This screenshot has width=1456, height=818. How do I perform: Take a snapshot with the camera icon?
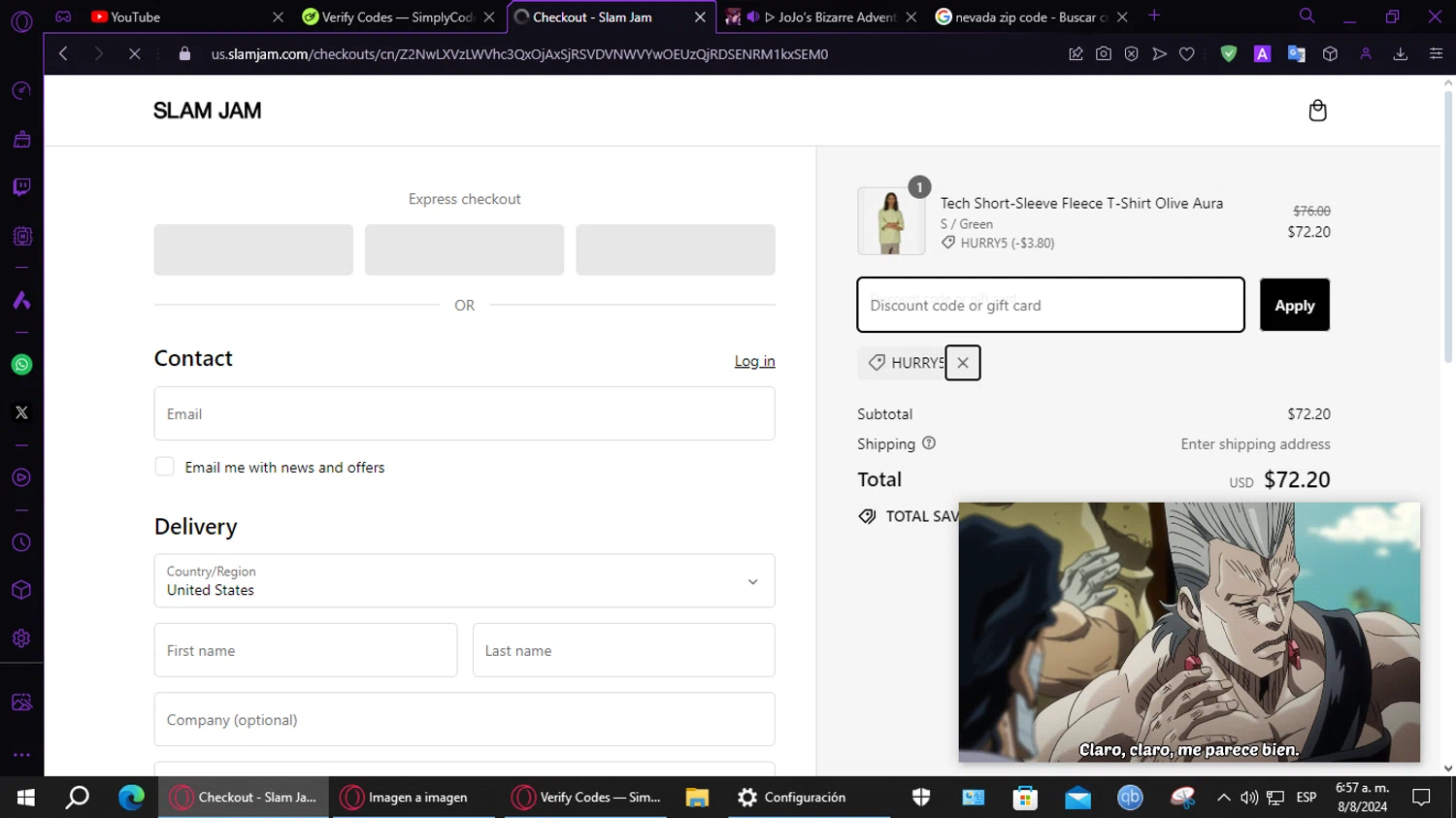(x=1104, y=54)
